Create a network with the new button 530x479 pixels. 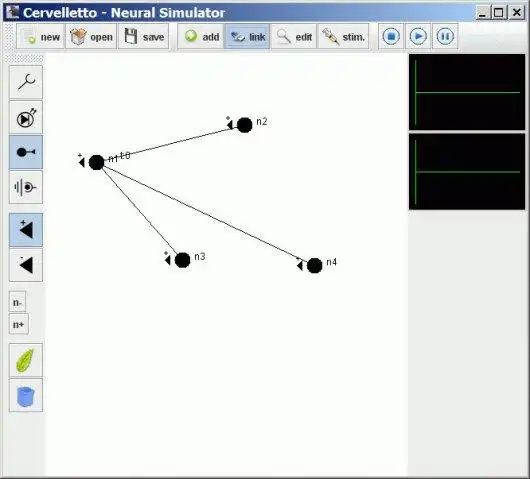point(40,37)
